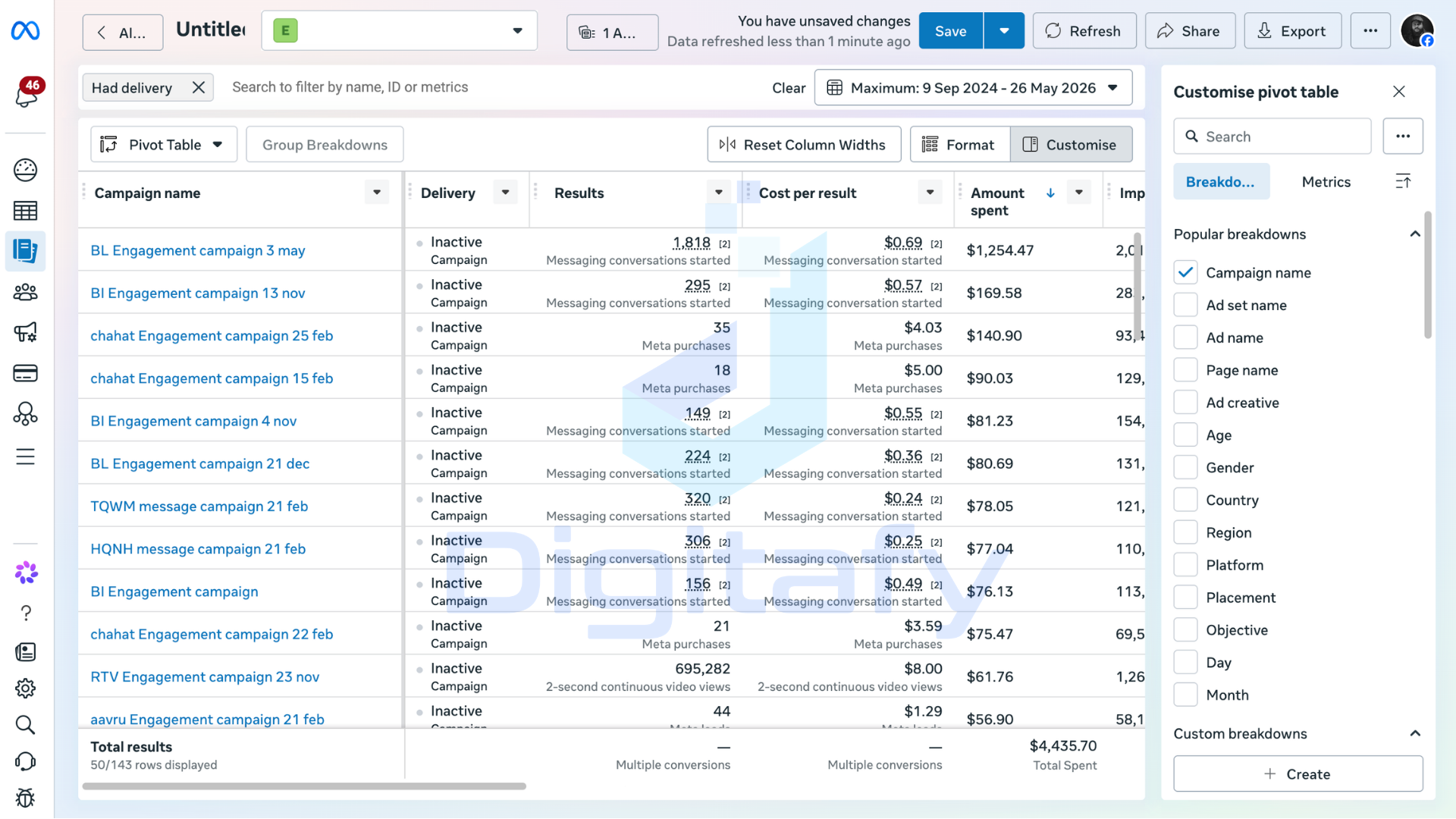The image size is (1456, 819).
Task: Open search magnifier icon in sidebar
Action: tap(25, 725)
